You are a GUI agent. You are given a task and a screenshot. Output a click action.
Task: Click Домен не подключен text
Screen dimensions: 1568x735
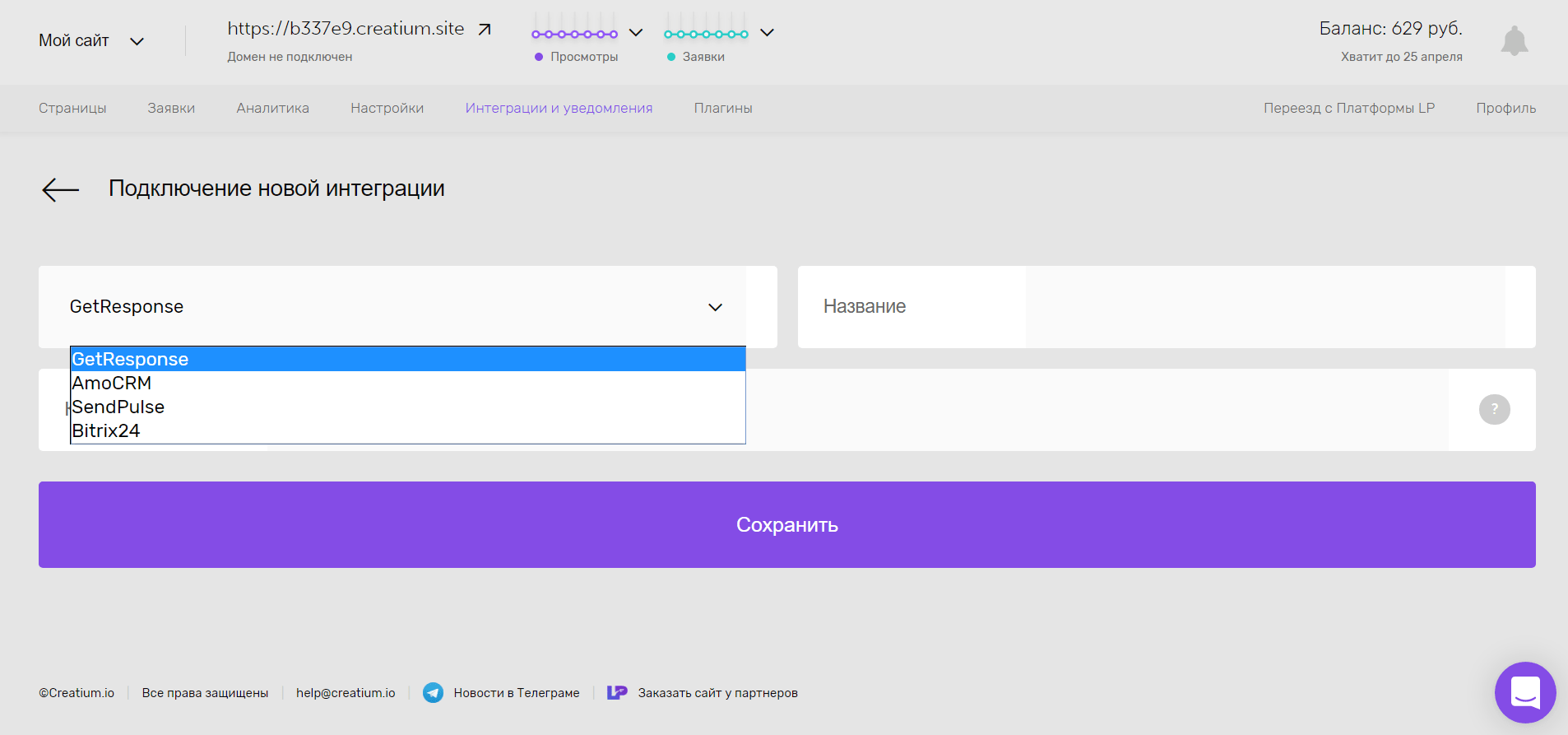pos(290,57)
